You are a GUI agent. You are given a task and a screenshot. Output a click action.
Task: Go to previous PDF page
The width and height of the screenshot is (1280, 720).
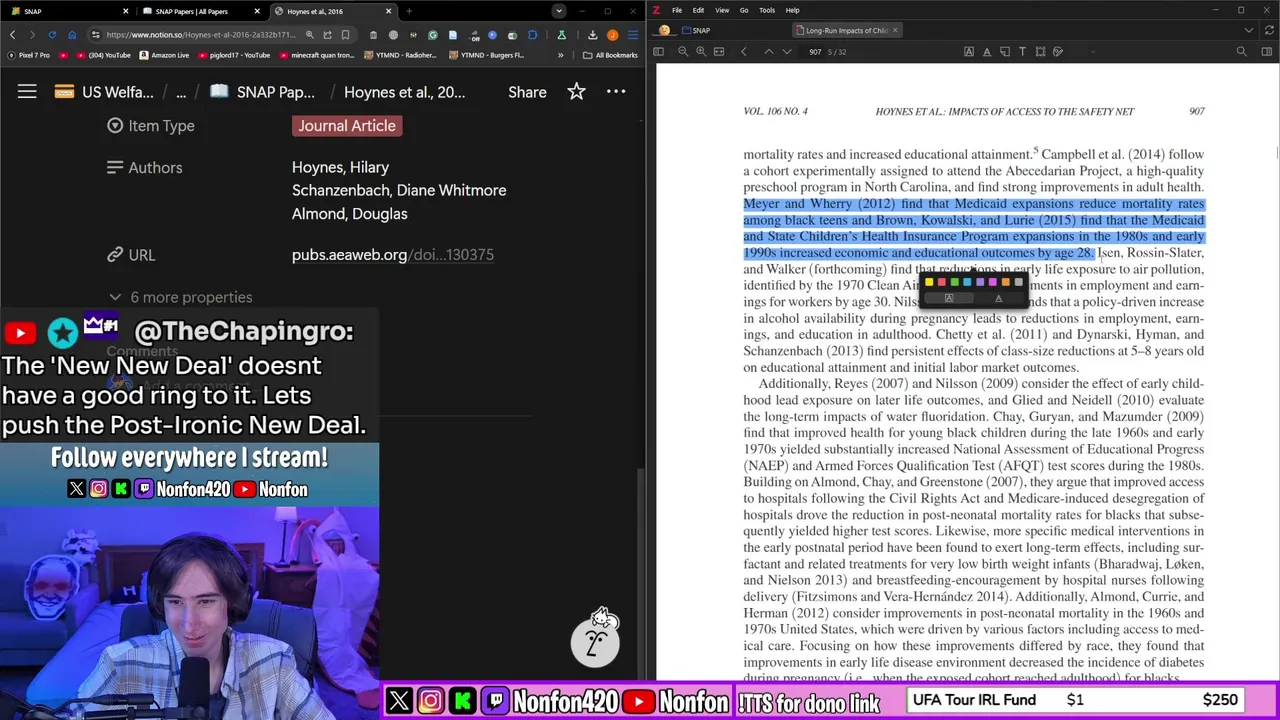tap(768, 51)
